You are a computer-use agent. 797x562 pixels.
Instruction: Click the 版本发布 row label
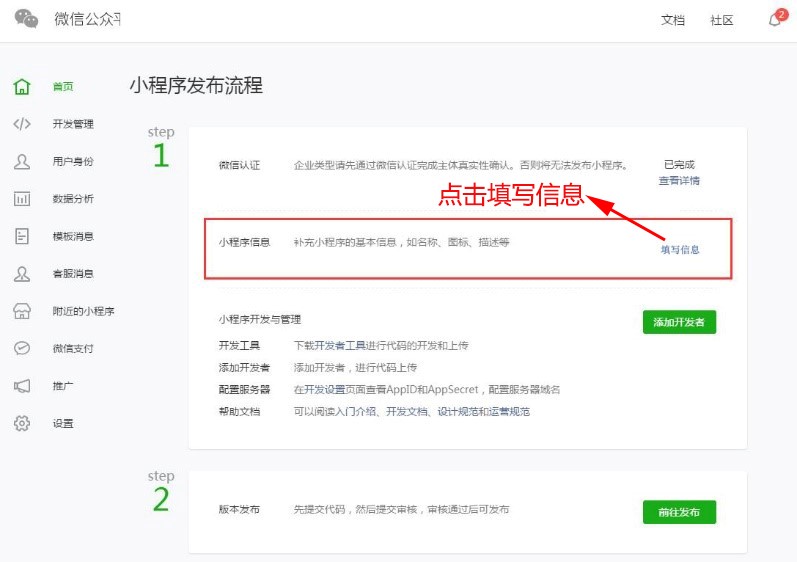239,510
